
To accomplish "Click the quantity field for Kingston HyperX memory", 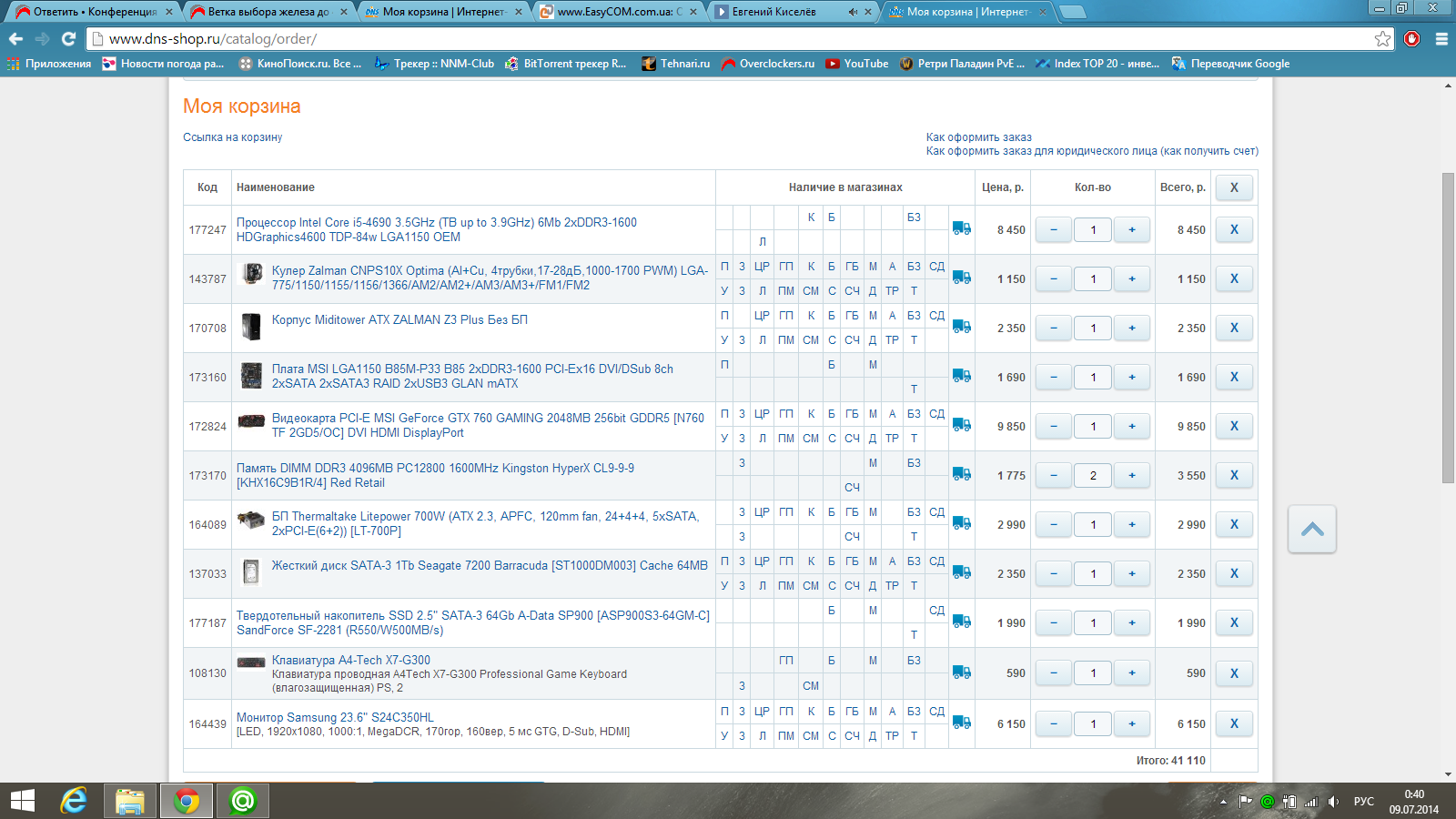I will tap(1093, 475).
